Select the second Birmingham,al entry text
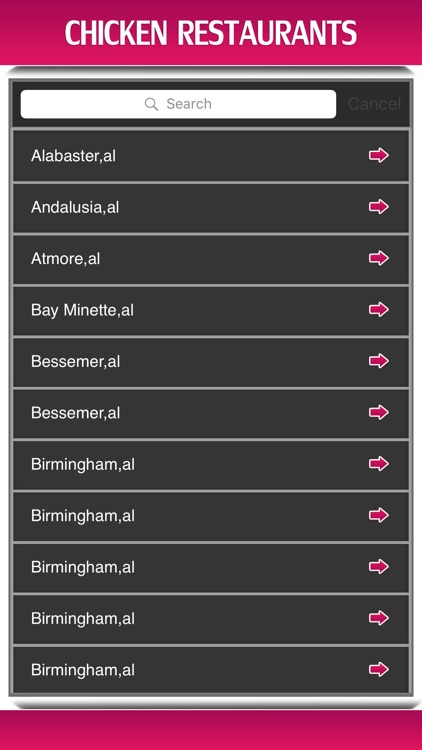 83,516
